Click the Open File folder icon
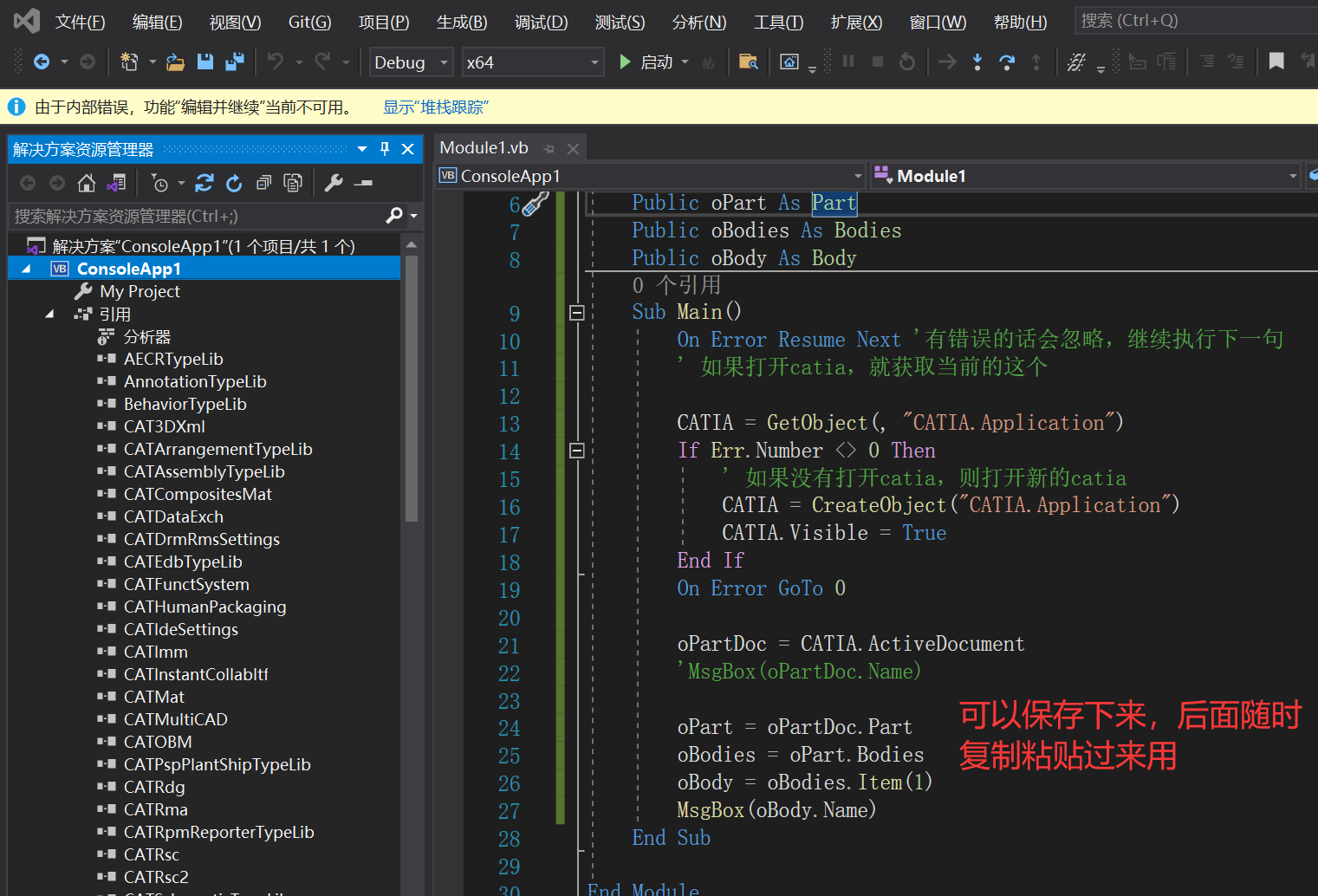 pyautogui.click(x=175, y=62)
